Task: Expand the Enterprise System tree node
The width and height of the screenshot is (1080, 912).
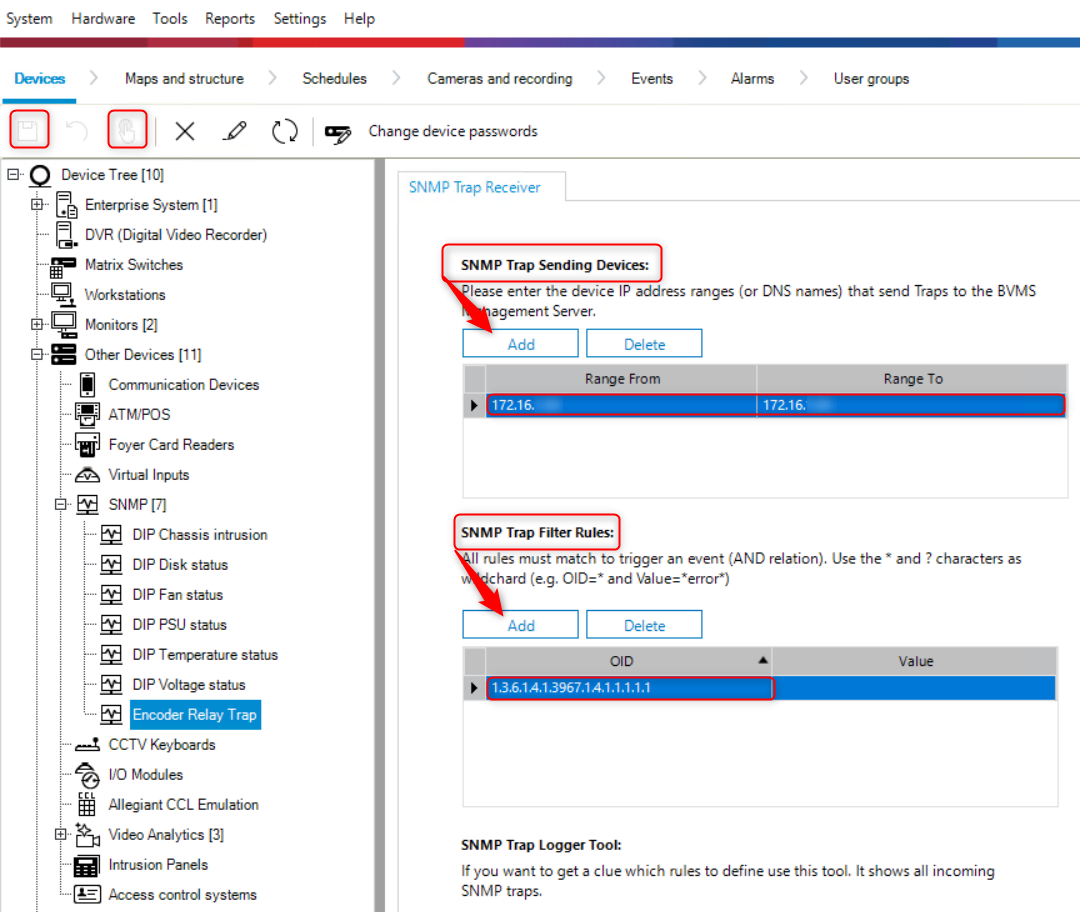Action: tap(38, 205)
